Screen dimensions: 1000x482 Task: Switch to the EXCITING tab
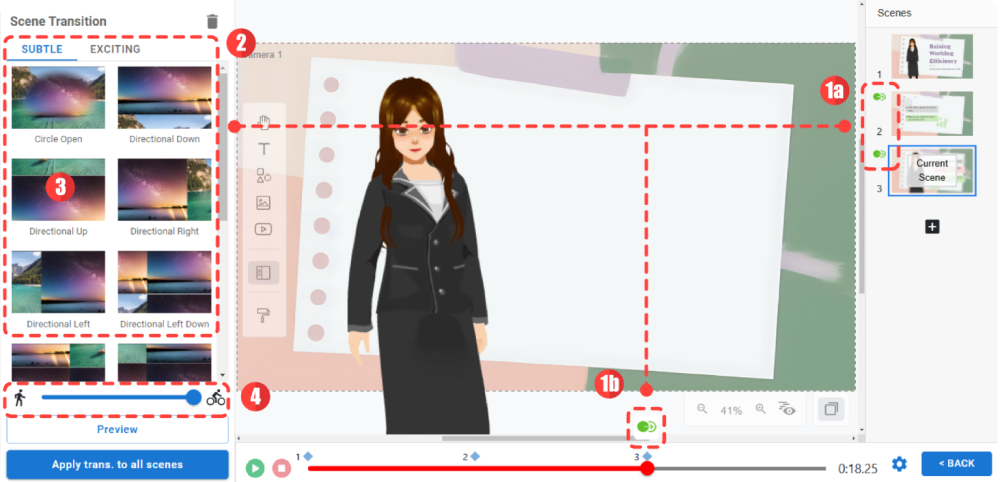tap(115, 49)
